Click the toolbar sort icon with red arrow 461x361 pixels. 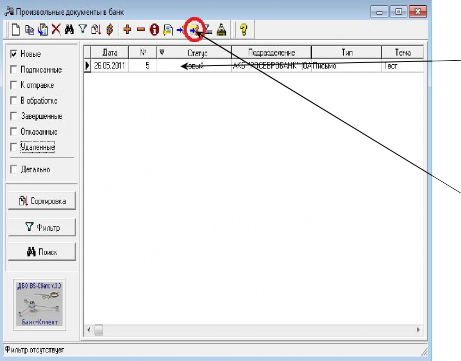click(x=96, y=30)
